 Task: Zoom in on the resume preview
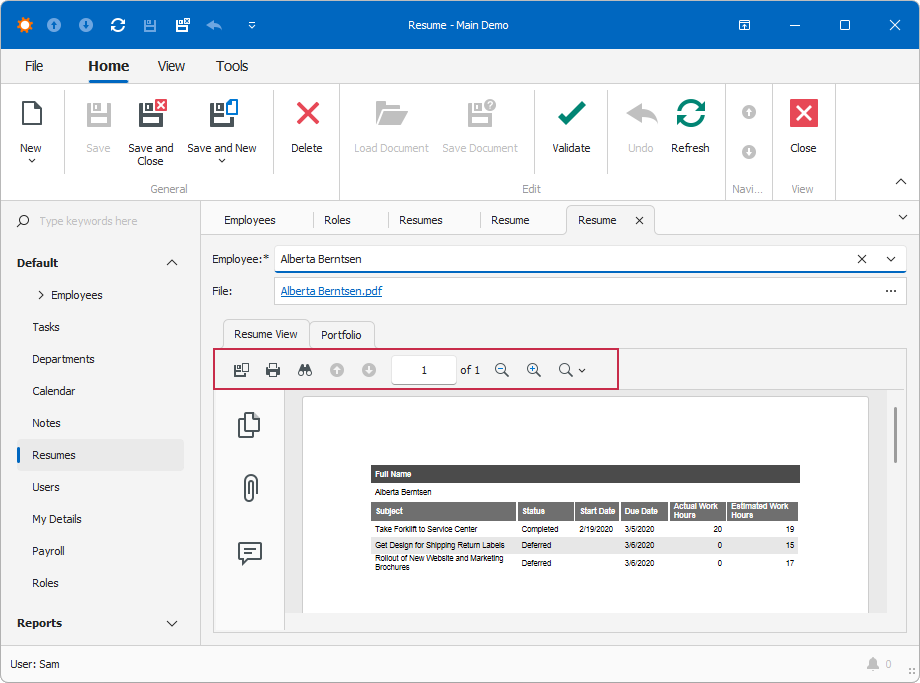[x=533, y=370]
